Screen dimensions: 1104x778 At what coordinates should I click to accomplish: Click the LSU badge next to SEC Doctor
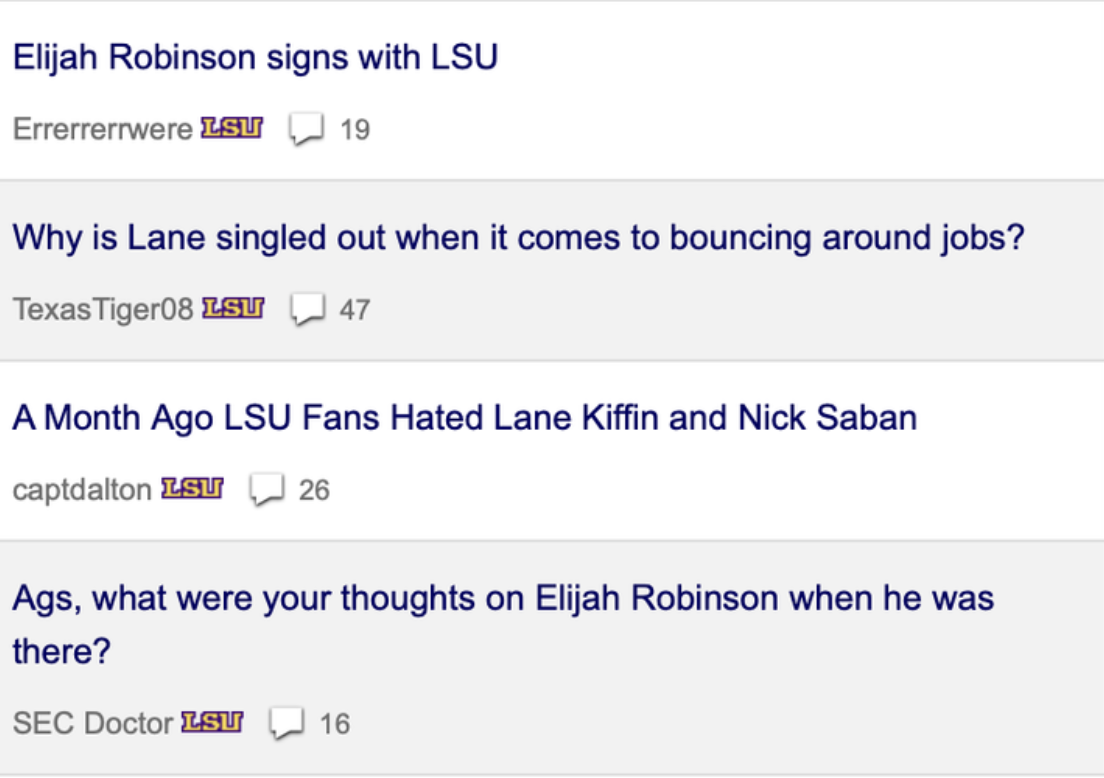click(212, 722)
